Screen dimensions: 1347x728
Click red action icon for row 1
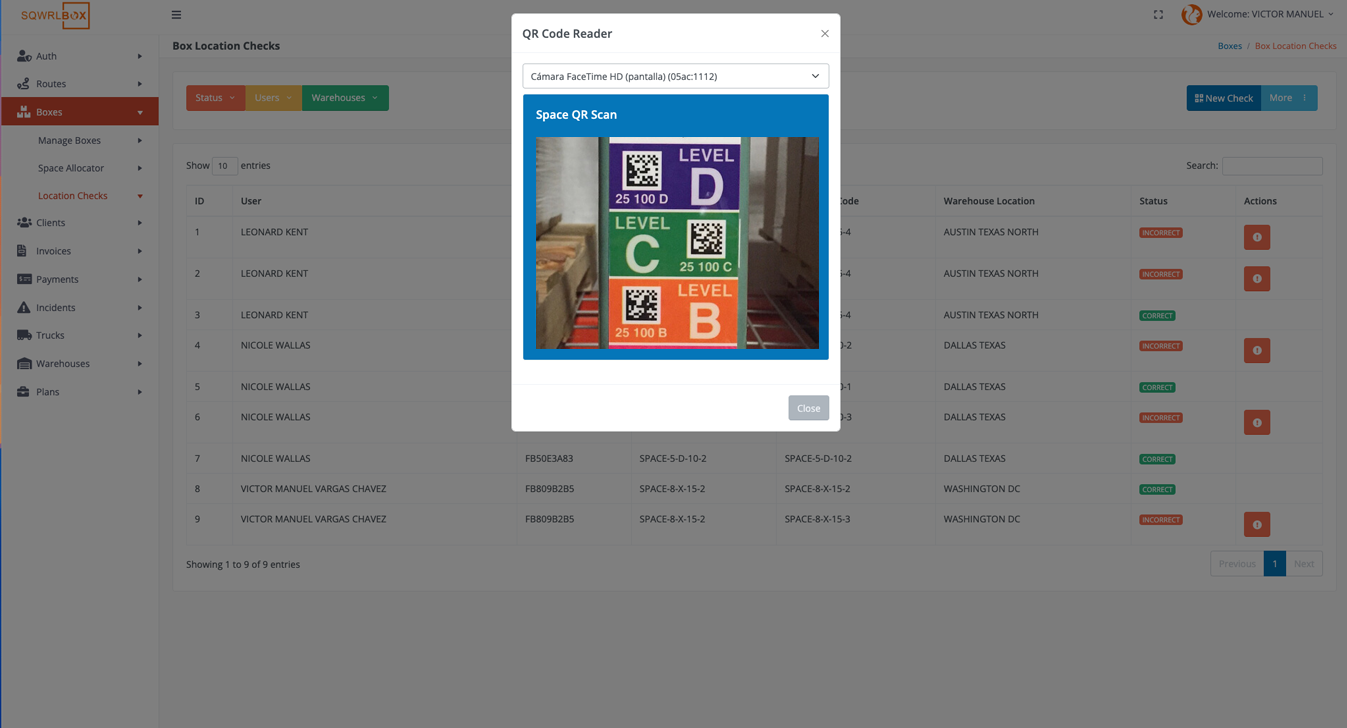[x=1256, y=237]
